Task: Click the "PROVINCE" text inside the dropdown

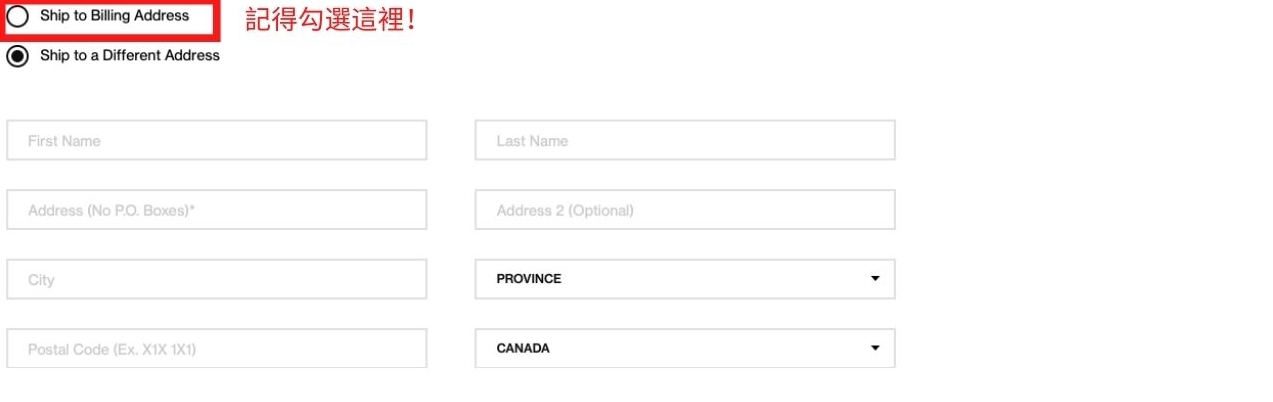Action: [529, 279]
